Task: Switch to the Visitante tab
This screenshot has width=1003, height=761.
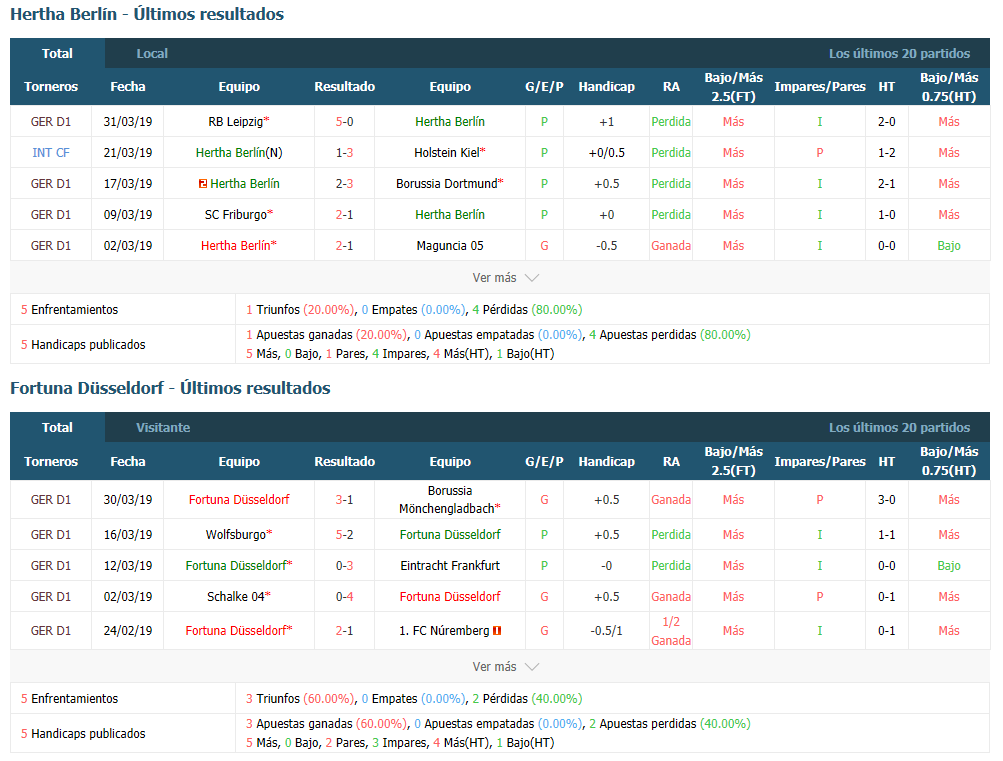Action: (x=162, y=428)
